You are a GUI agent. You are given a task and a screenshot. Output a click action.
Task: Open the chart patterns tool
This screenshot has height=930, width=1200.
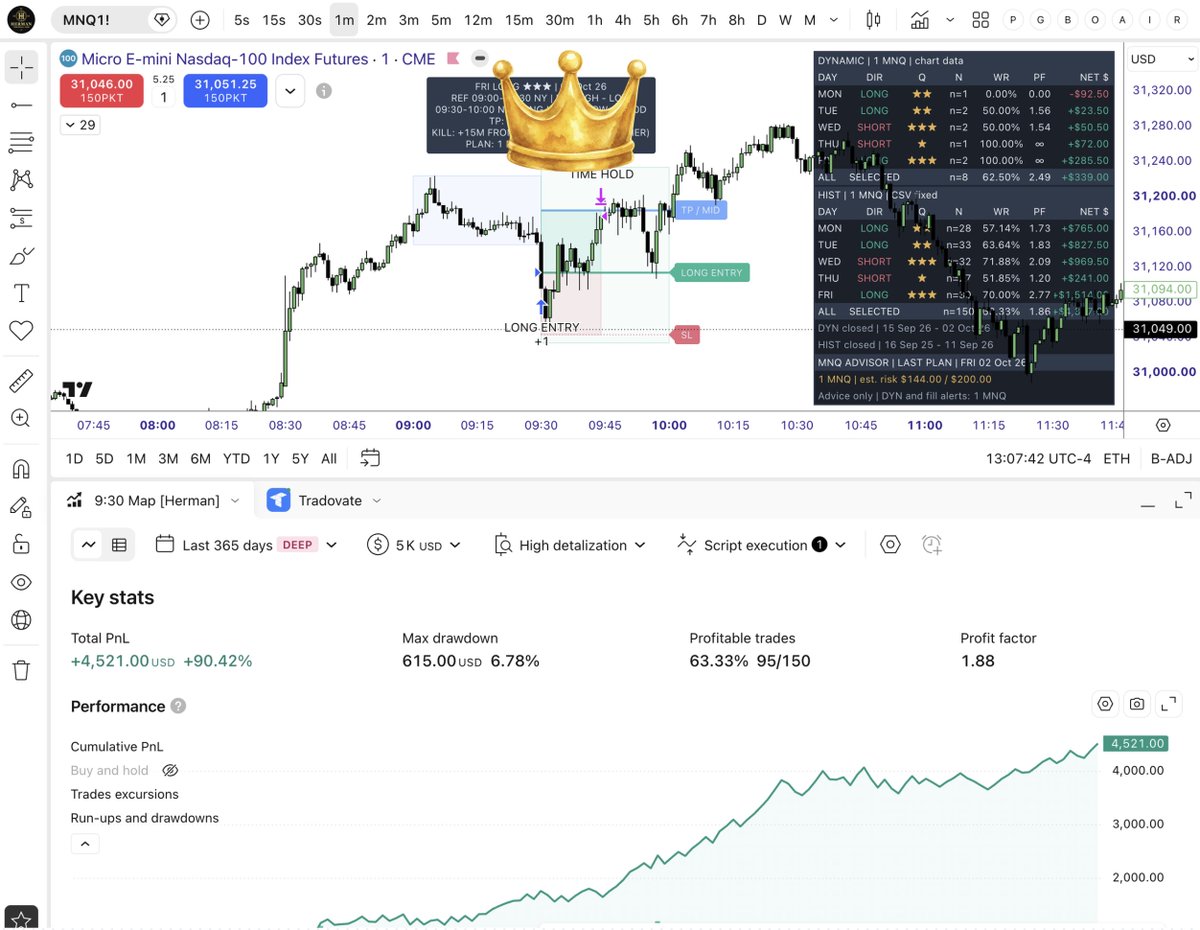point(22,181)
